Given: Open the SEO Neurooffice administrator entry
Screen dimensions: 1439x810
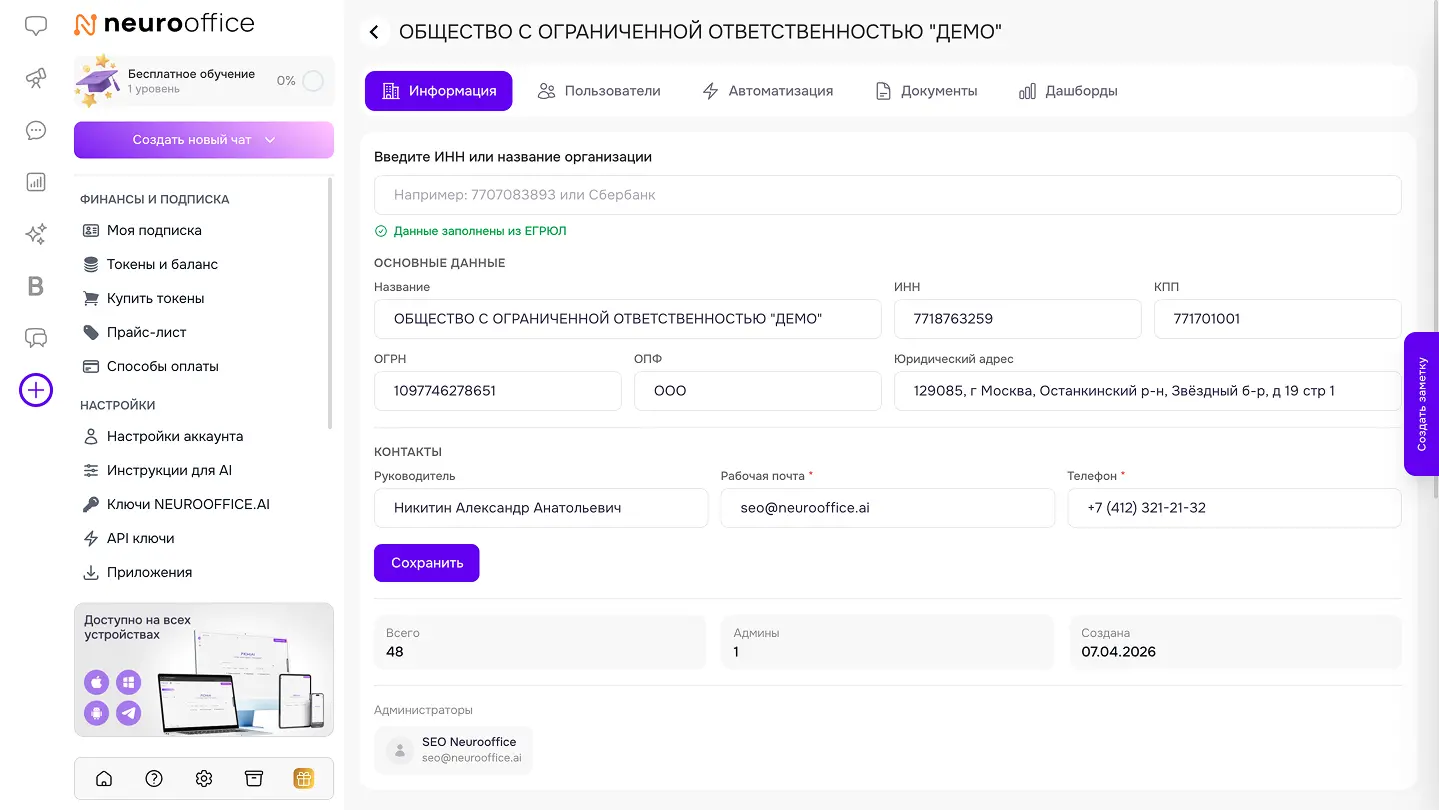Looking at the screenshot, I should (x=454, y=750).
